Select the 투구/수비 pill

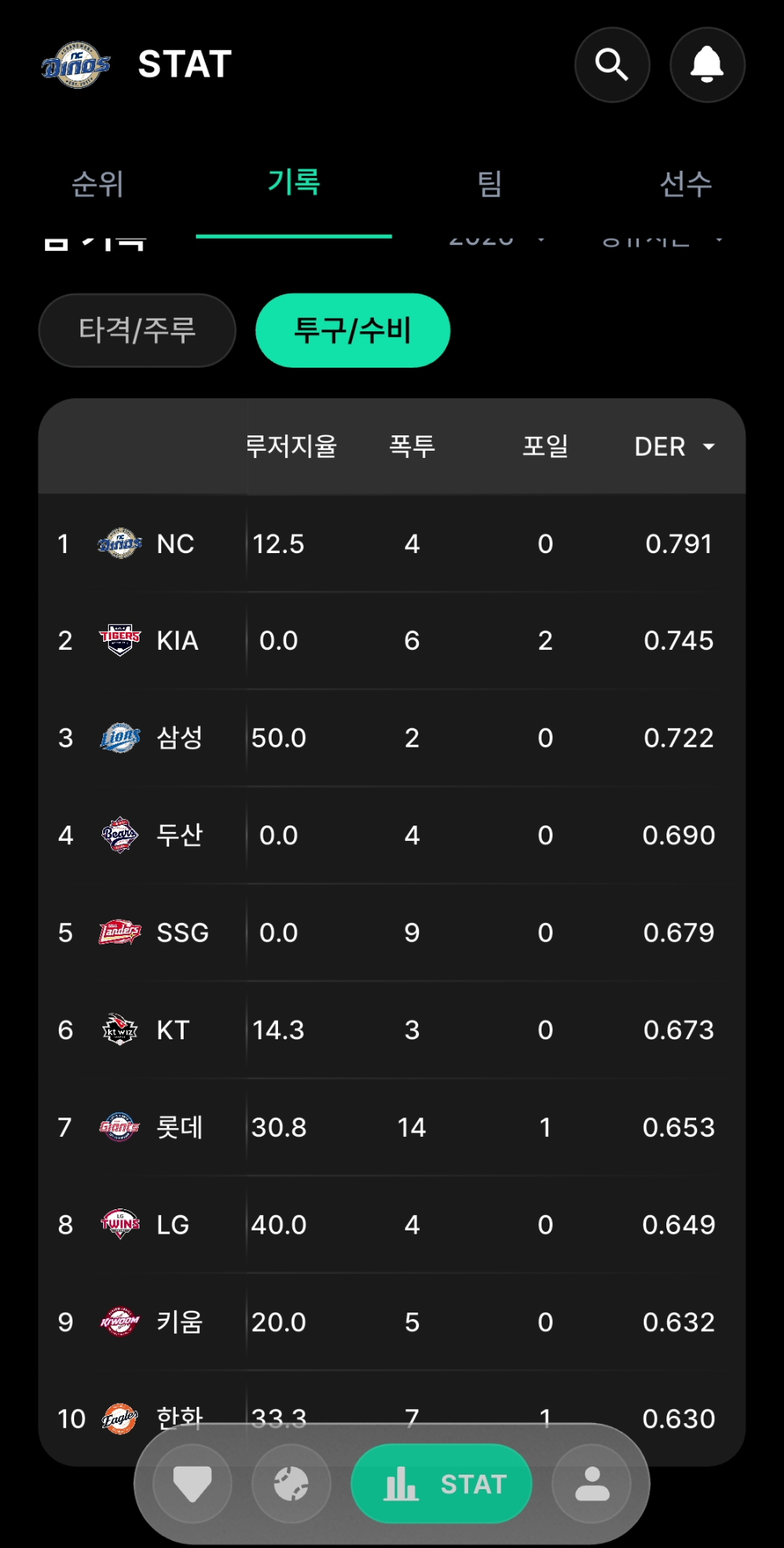point(352,330)
